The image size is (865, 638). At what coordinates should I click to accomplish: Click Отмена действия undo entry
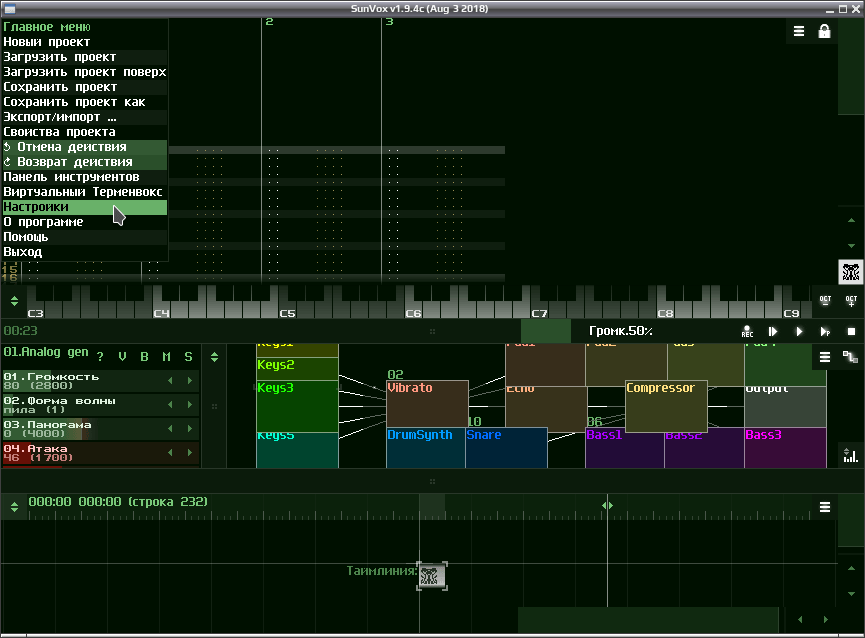[84, 147]
